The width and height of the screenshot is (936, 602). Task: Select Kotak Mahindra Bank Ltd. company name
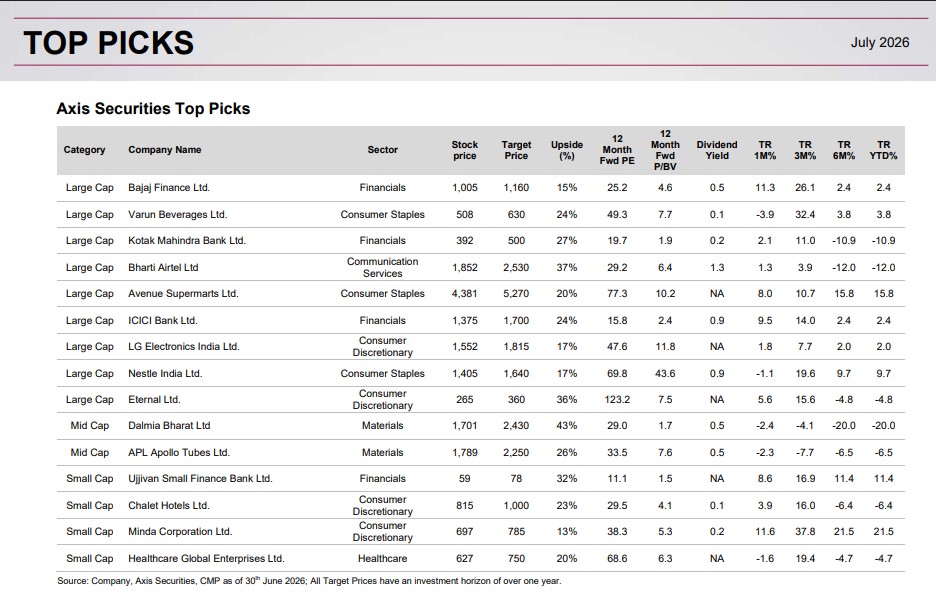click(187, 241)
